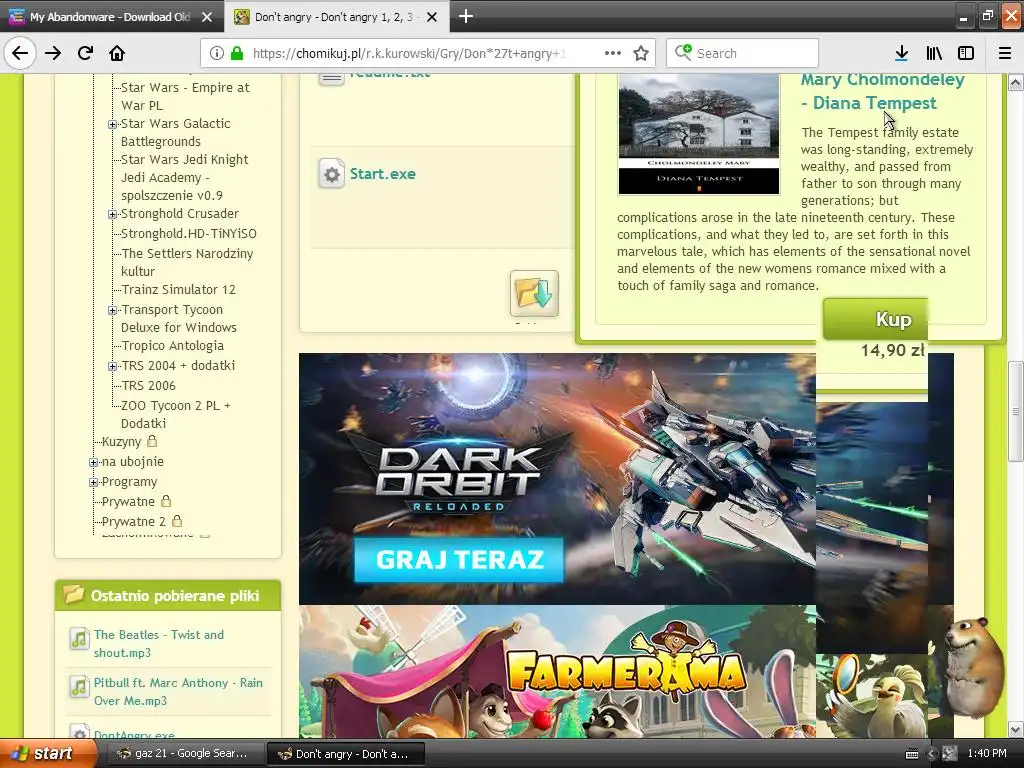
Task: Click the vertical scrollbar thumb
Action: pyautogui.click(x=1016, y=411)
